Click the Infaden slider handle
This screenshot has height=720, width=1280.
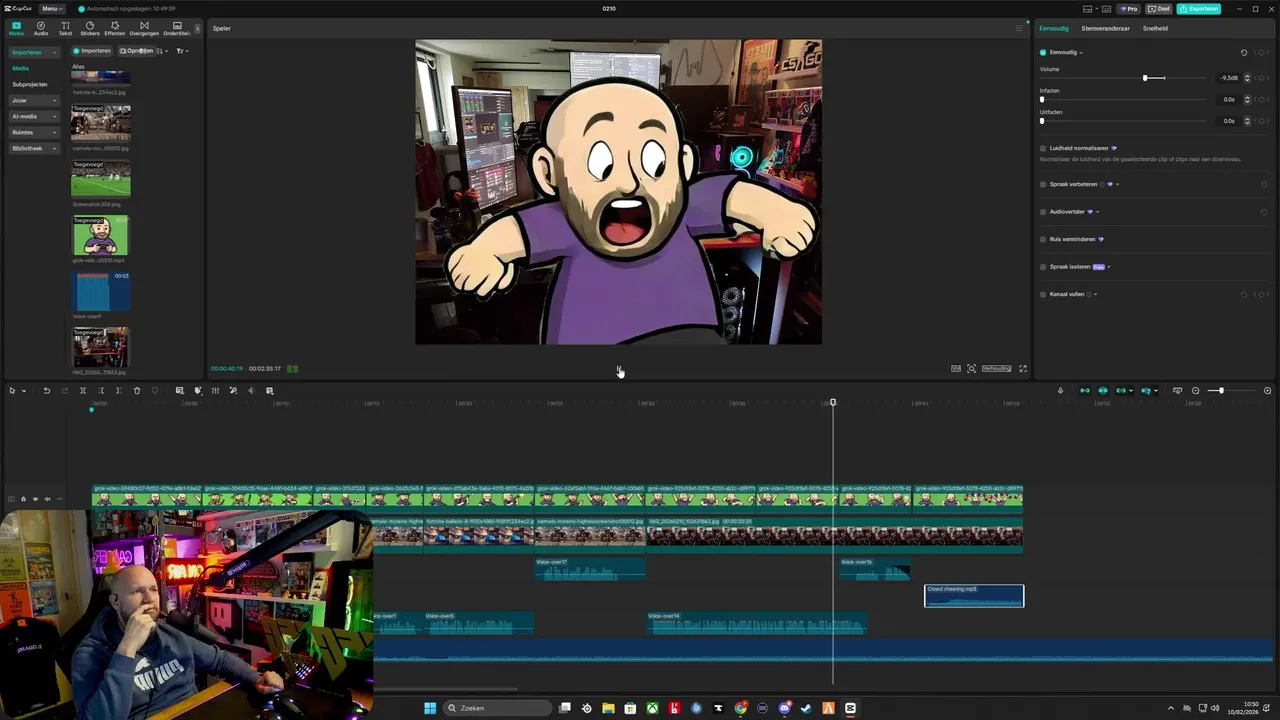point(1042,99)
